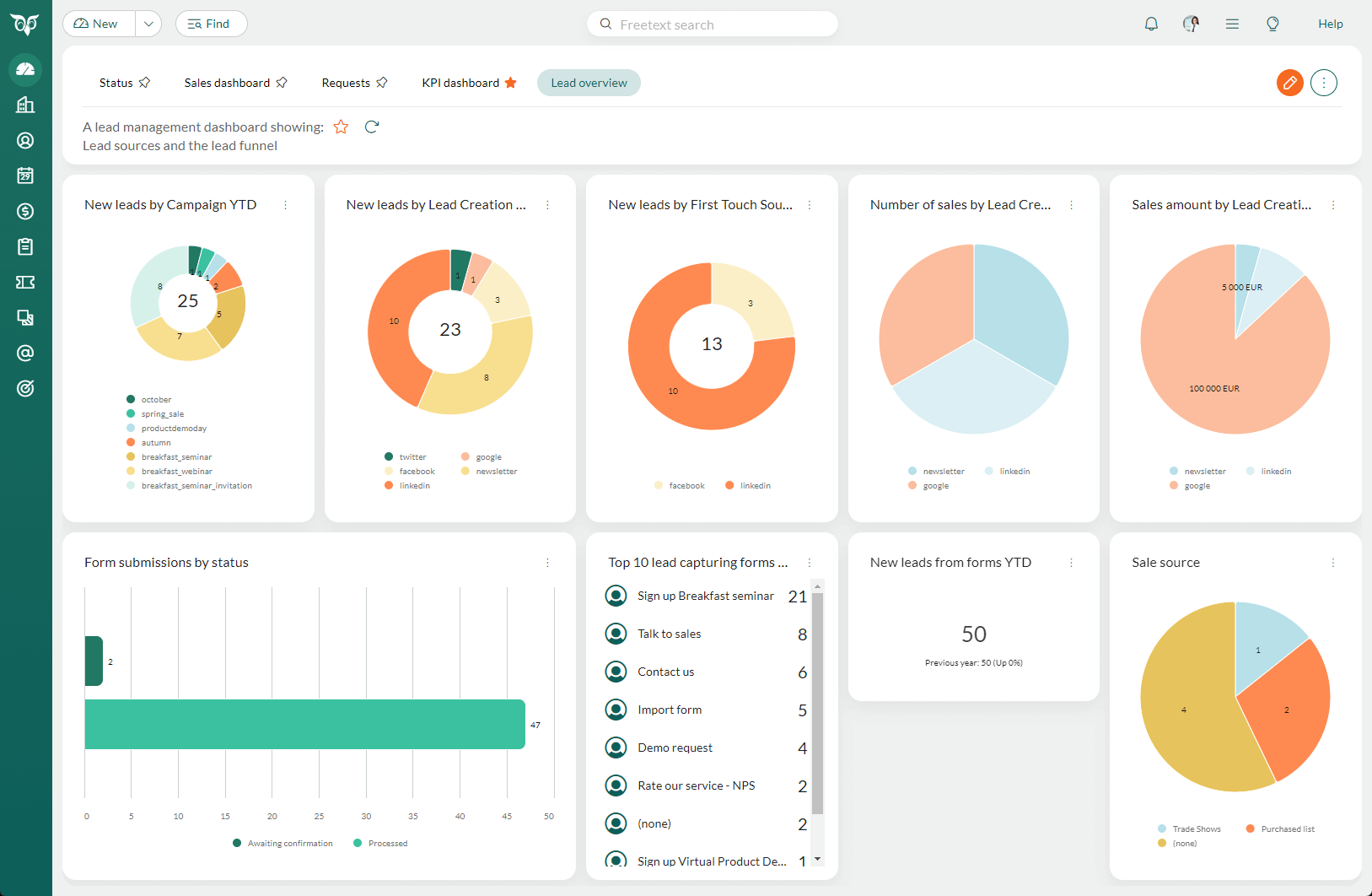This screenshot has height=896, width=1372.
Task: Click the 'twitter' green legend color dot
Action: pyautogui.click(x=389, y=456)
